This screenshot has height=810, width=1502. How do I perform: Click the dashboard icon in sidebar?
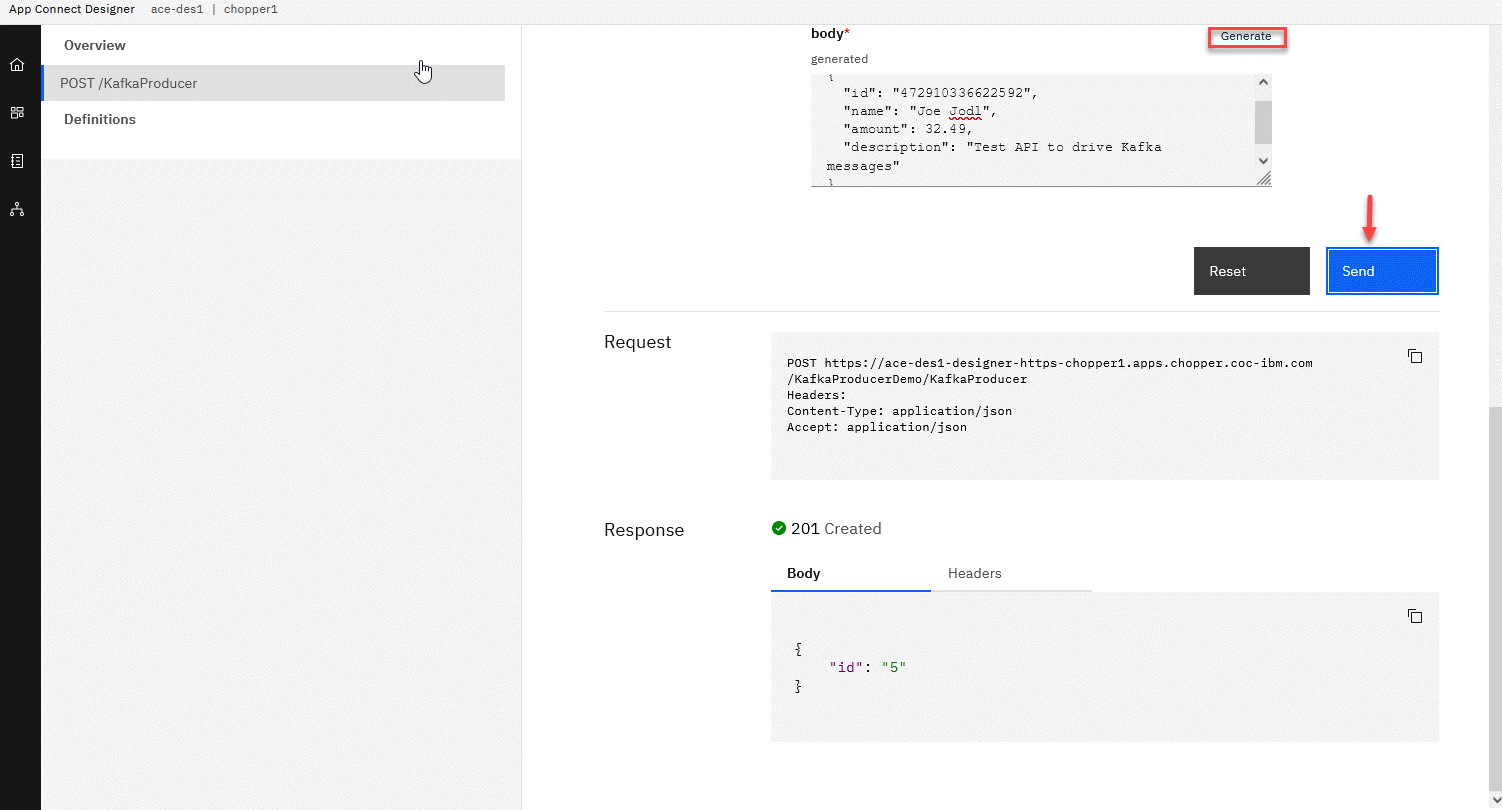pyautogui.click(x=17, y=113)
